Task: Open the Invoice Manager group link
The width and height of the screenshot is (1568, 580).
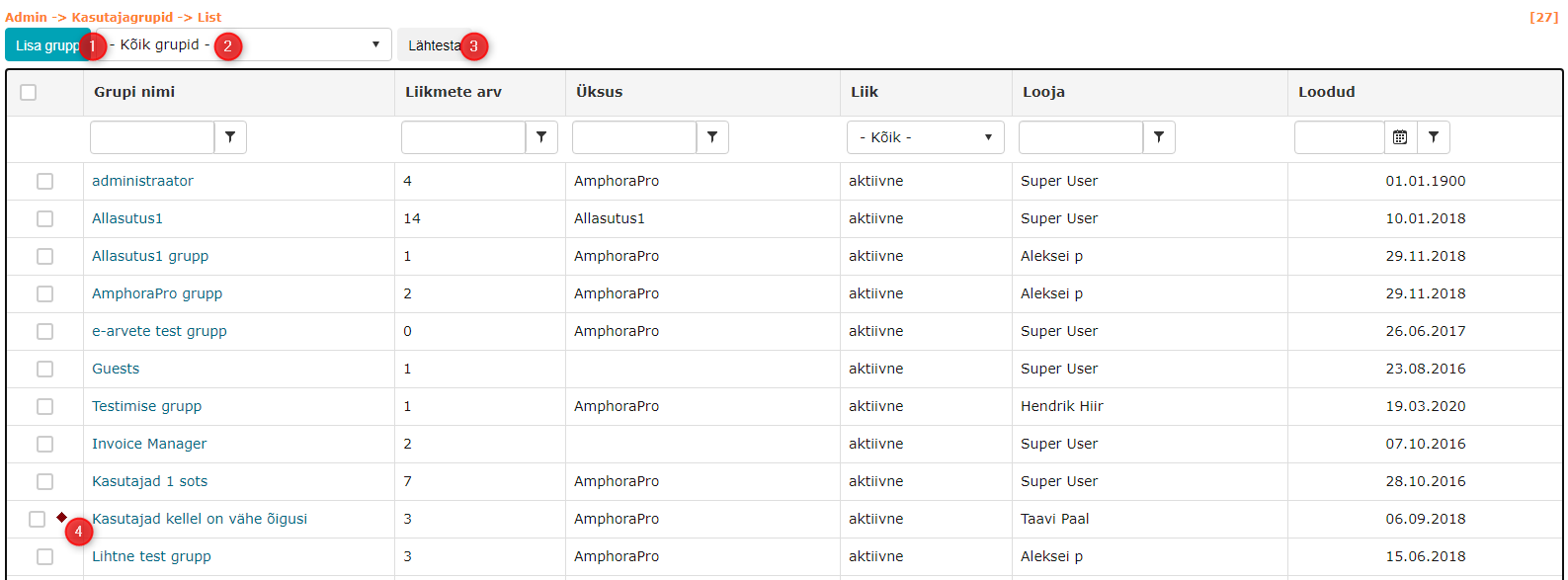Action: (x=149, y=444)
